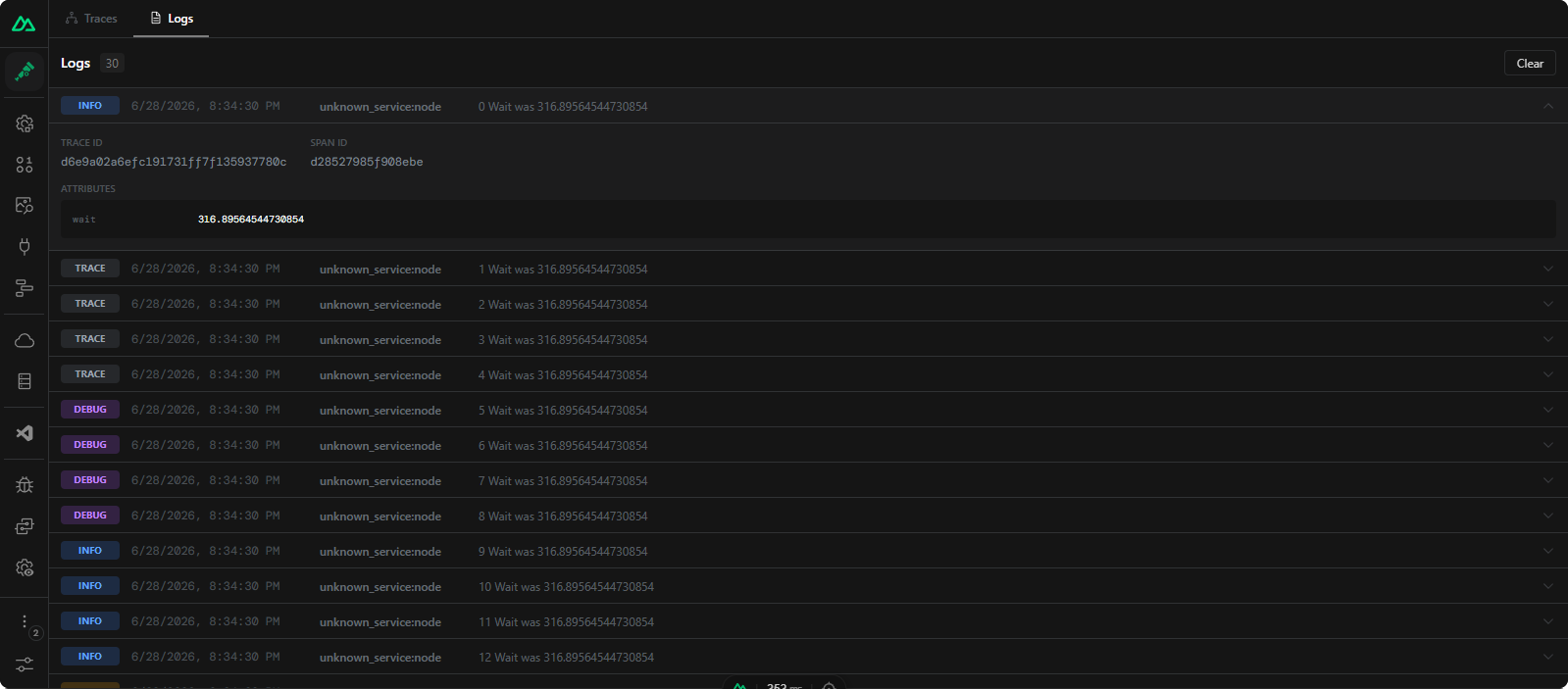Expand the '8 Wait was' log row chevron

(x=1547, y=516)
